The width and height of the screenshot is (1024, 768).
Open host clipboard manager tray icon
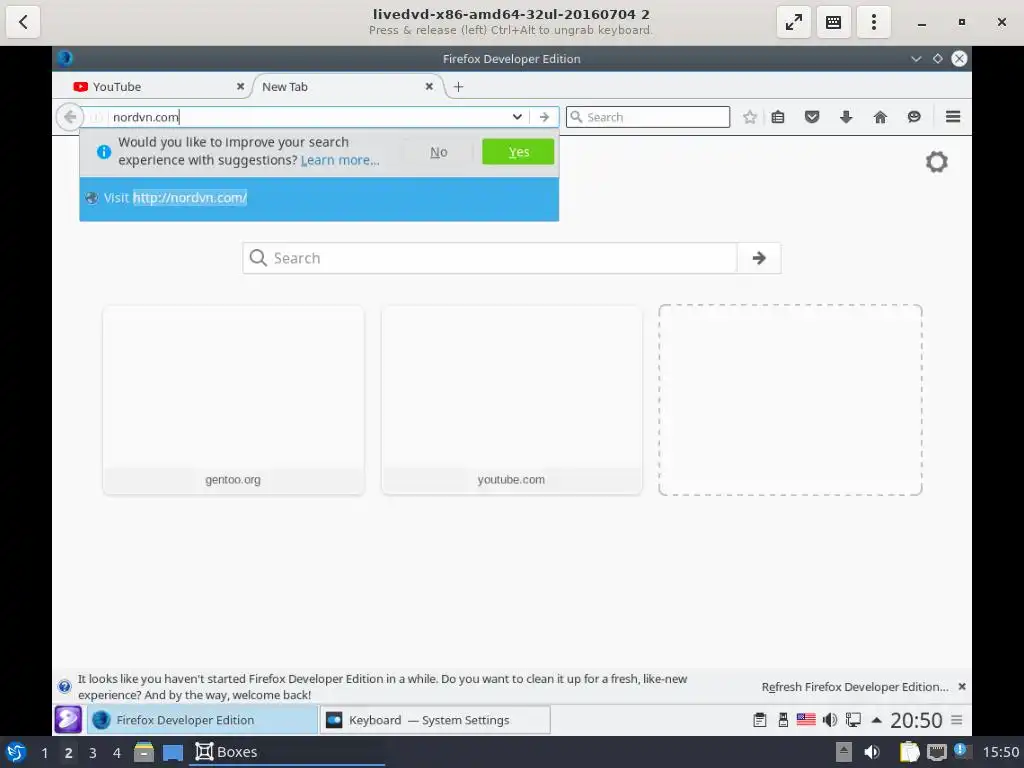909,752
